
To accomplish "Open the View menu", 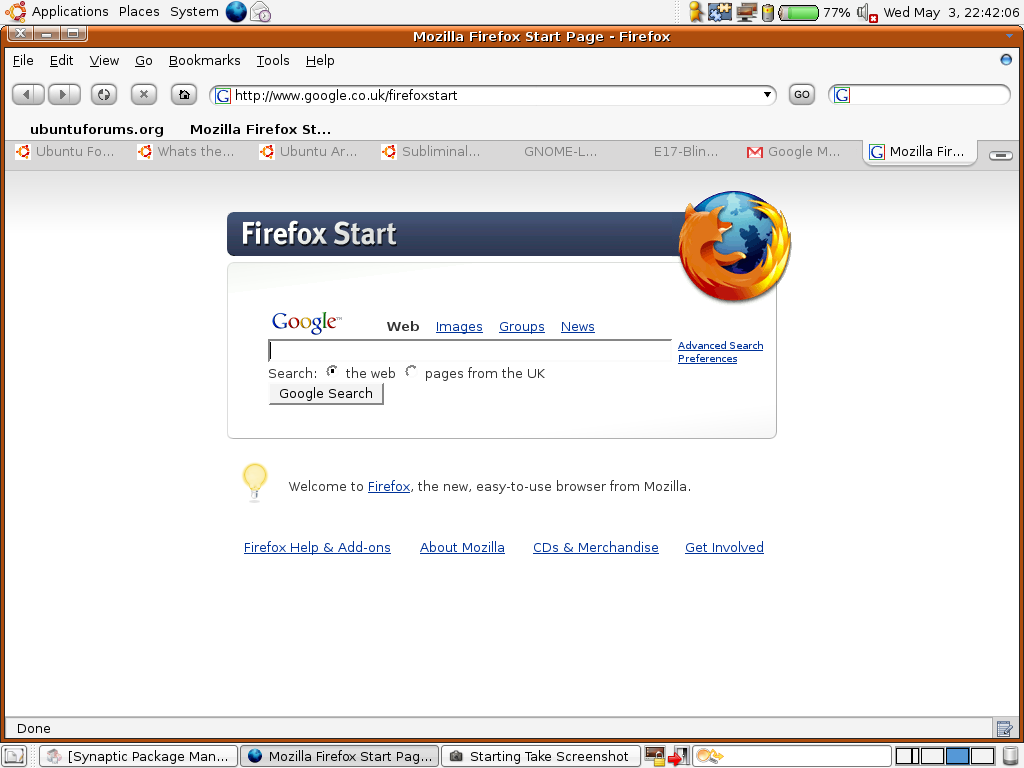I will [x=104, y=61].
